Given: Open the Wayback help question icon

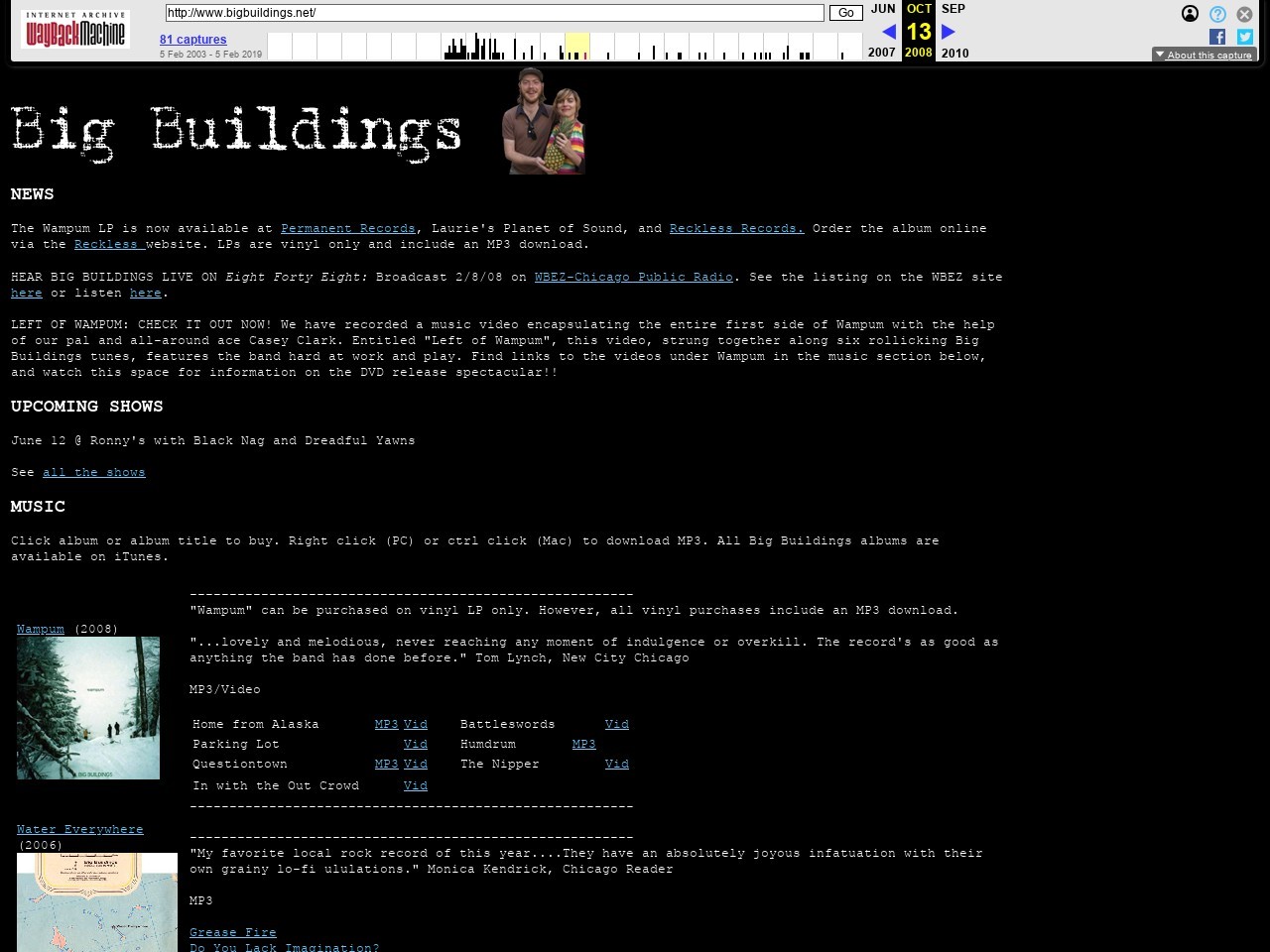Looking at the screenshot, I should click(x=1217, y=14).
